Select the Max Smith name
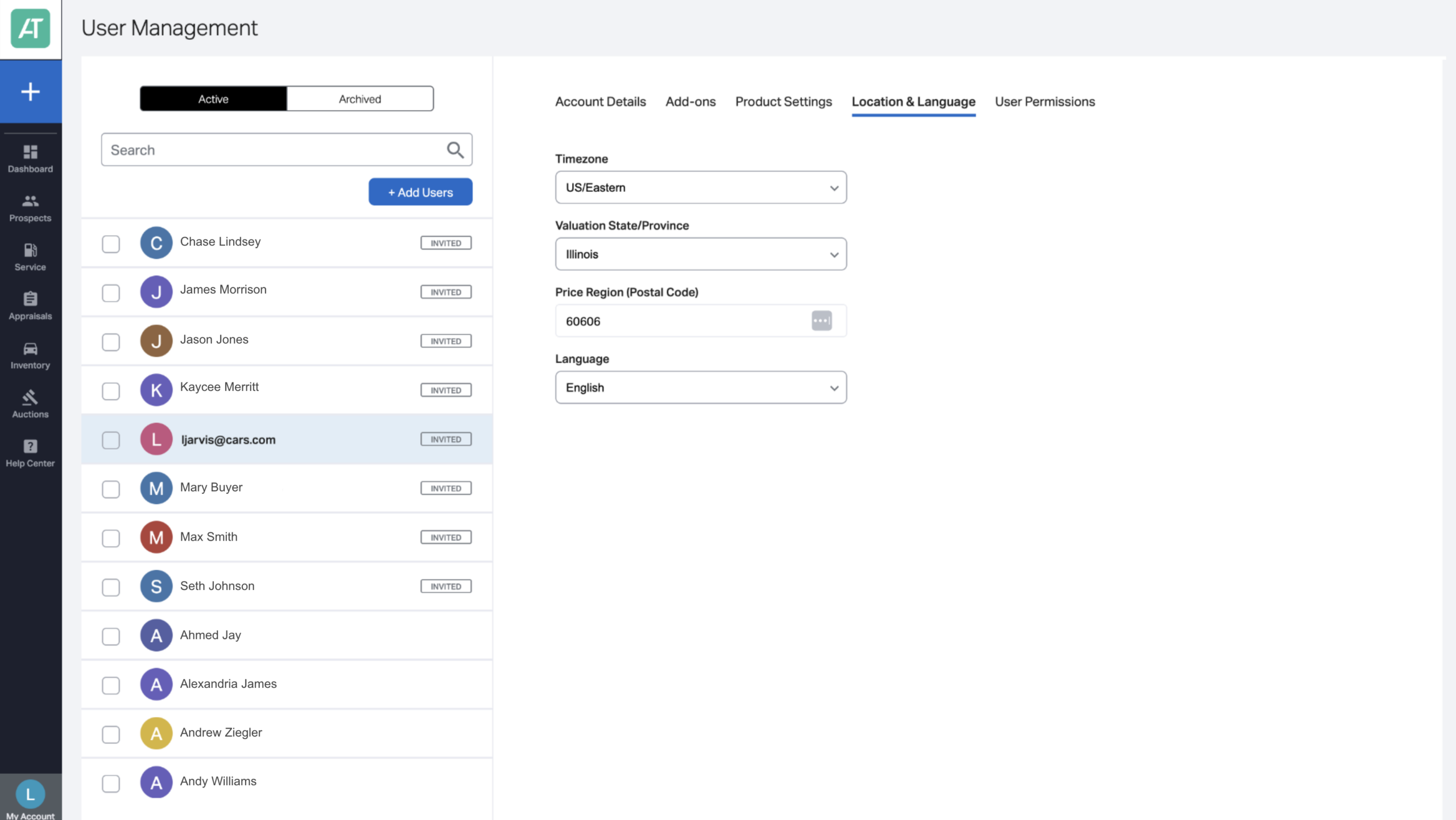 pyautogui.click(x=209, y=537)
